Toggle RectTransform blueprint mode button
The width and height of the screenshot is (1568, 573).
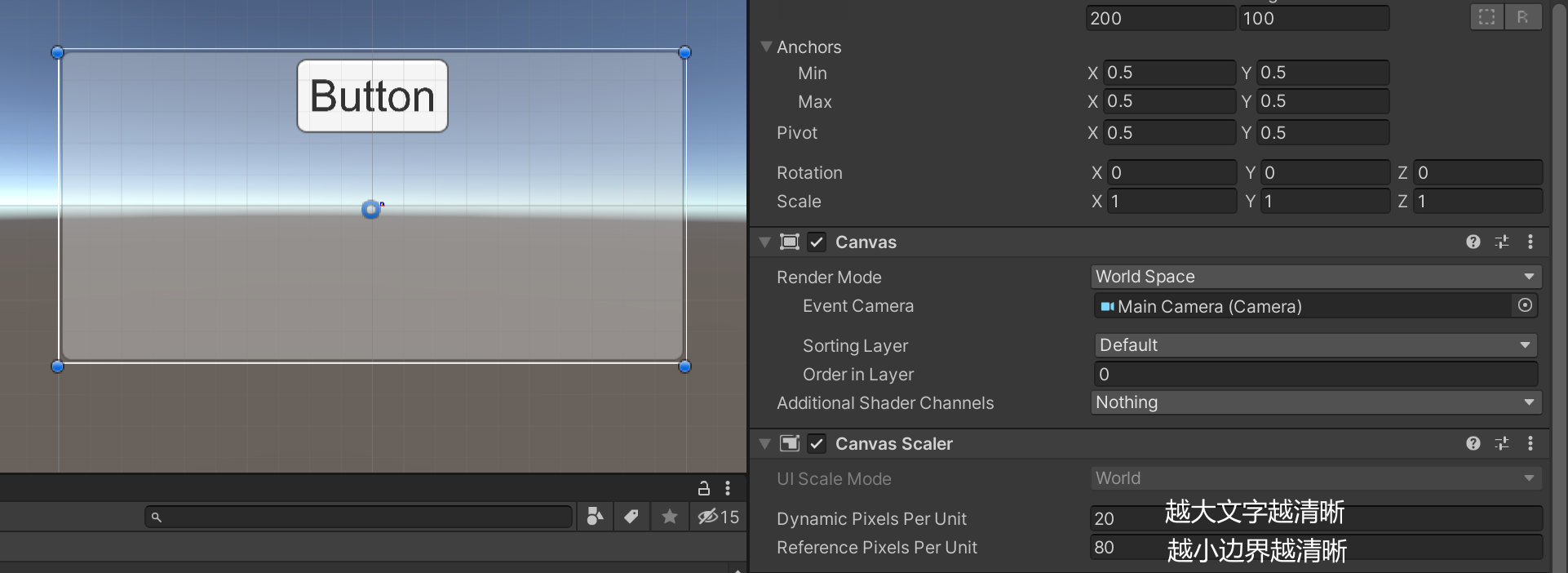pyautogui.click(x=1486, y=17)
